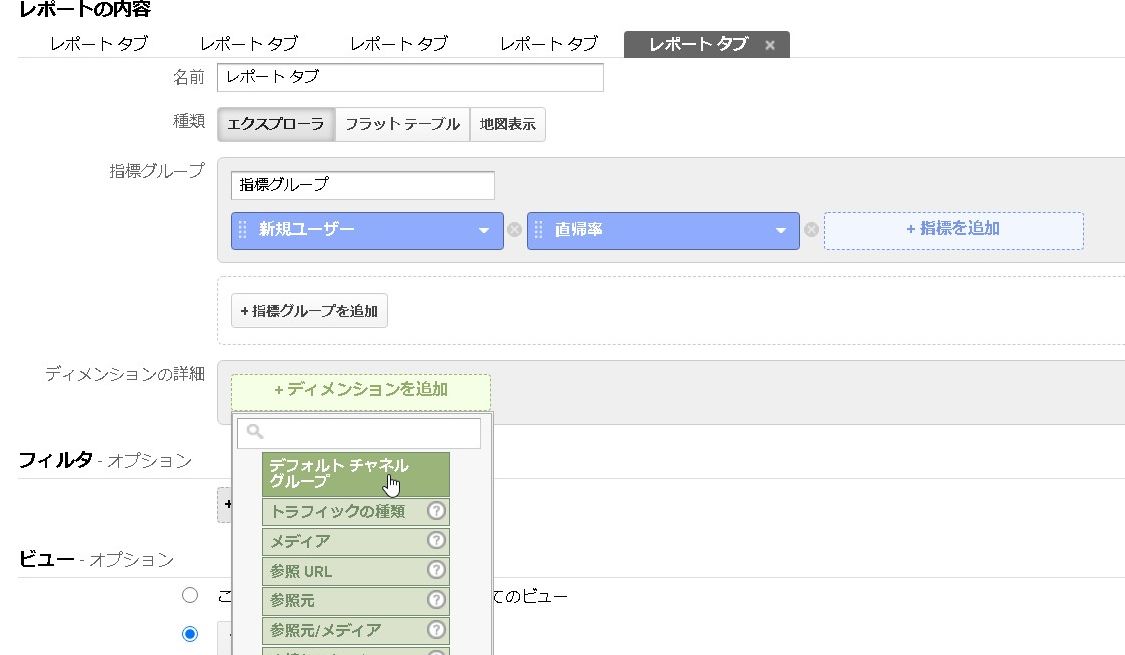Open help for トラフィックの種類 dimension
Image resolution: width=1125 pixels, height=655 pixels.
tap(436, 511)
